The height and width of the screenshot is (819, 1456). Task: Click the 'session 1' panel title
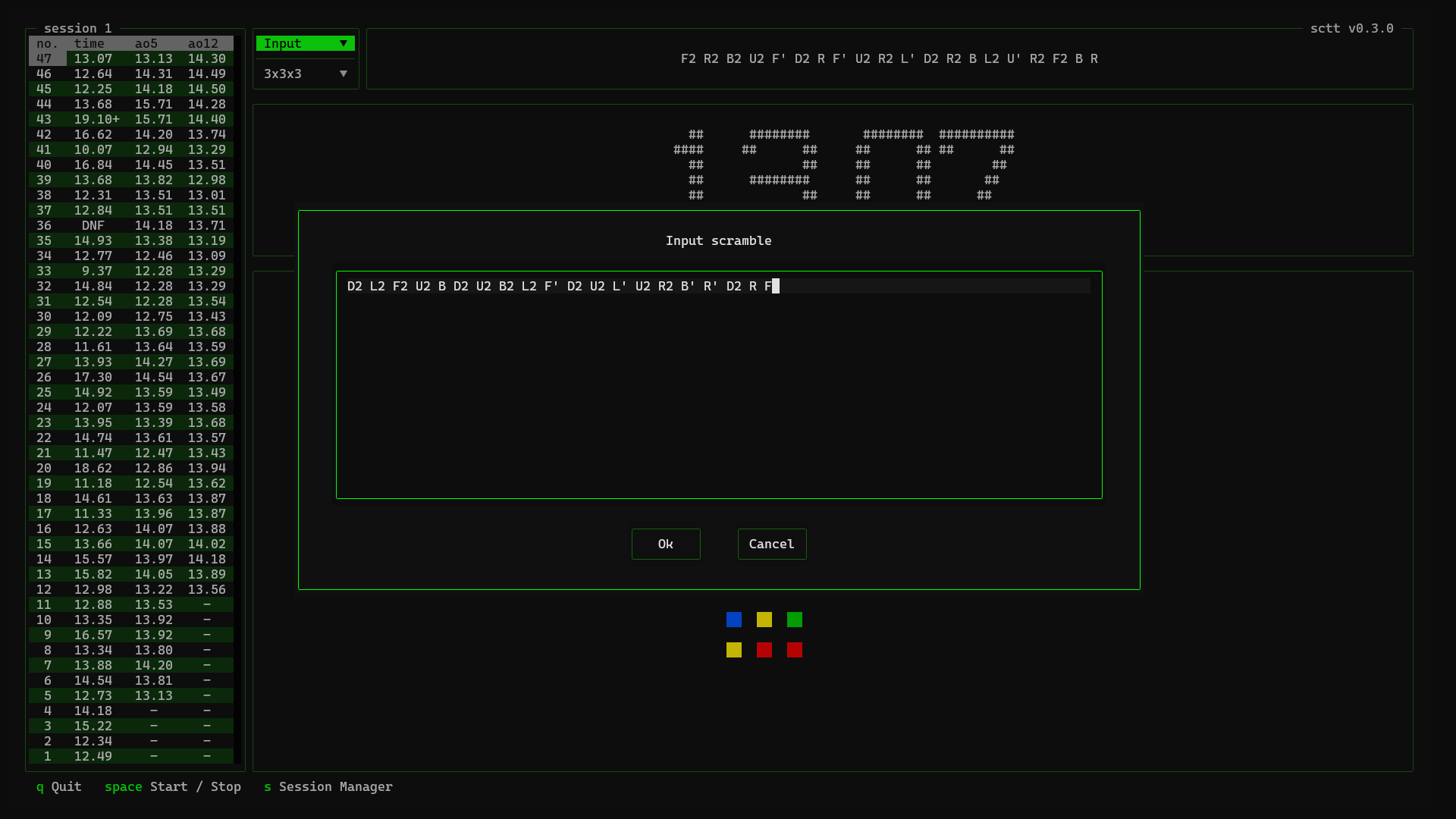pos(77,28)
